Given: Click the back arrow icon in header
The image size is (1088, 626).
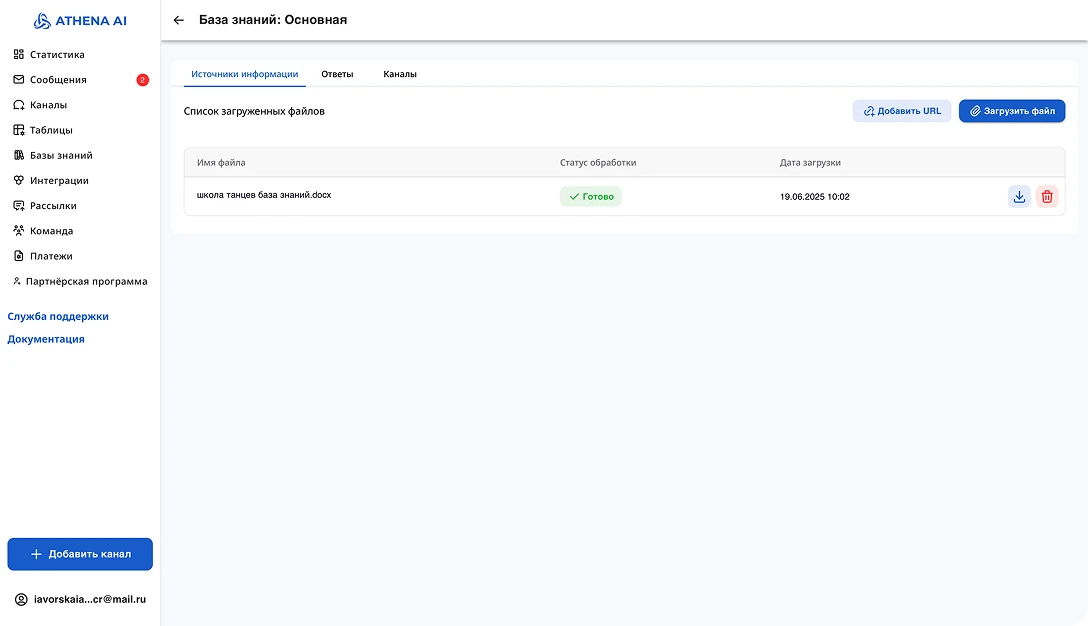Looking at the screenshot, I should [179, 20].
